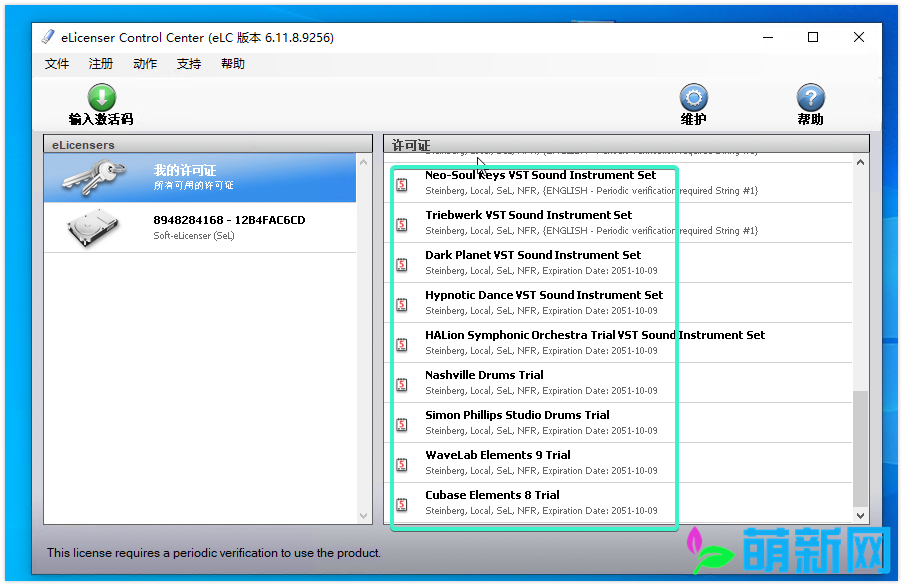Screen dimensions: 903x586
Task: Click eLicensers list scroll up arrow
Action: [x=363, y=162]
